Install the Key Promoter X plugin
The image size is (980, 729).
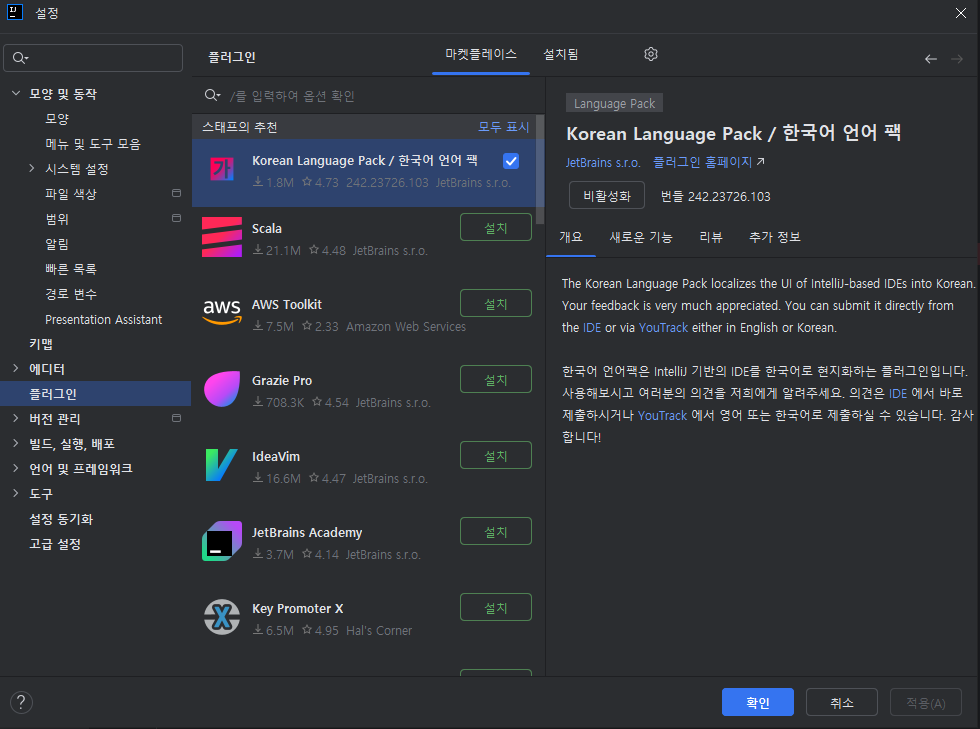tap(496, 607)
